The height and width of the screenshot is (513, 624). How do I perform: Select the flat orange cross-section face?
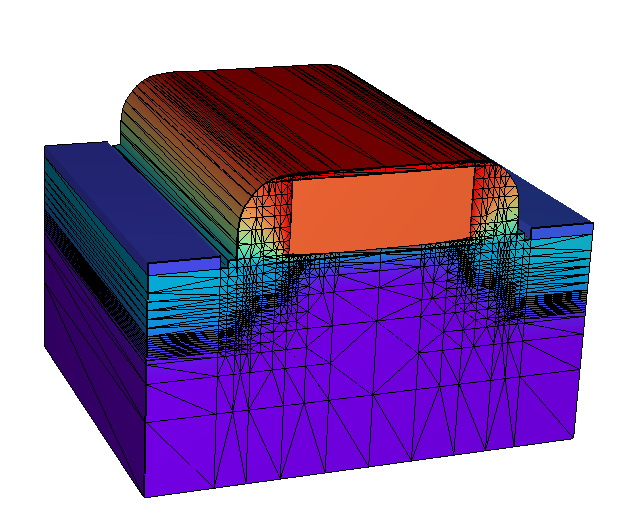[381, 210]
